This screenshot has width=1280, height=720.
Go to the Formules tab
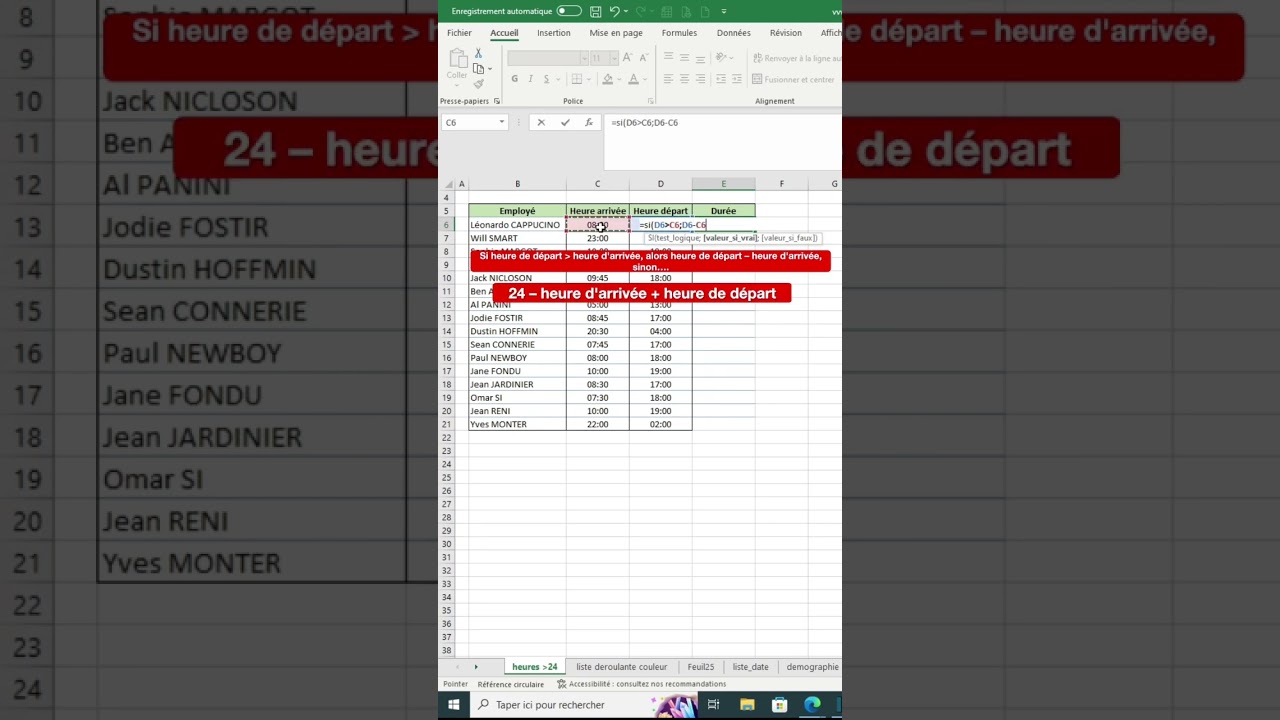(679, 33)
